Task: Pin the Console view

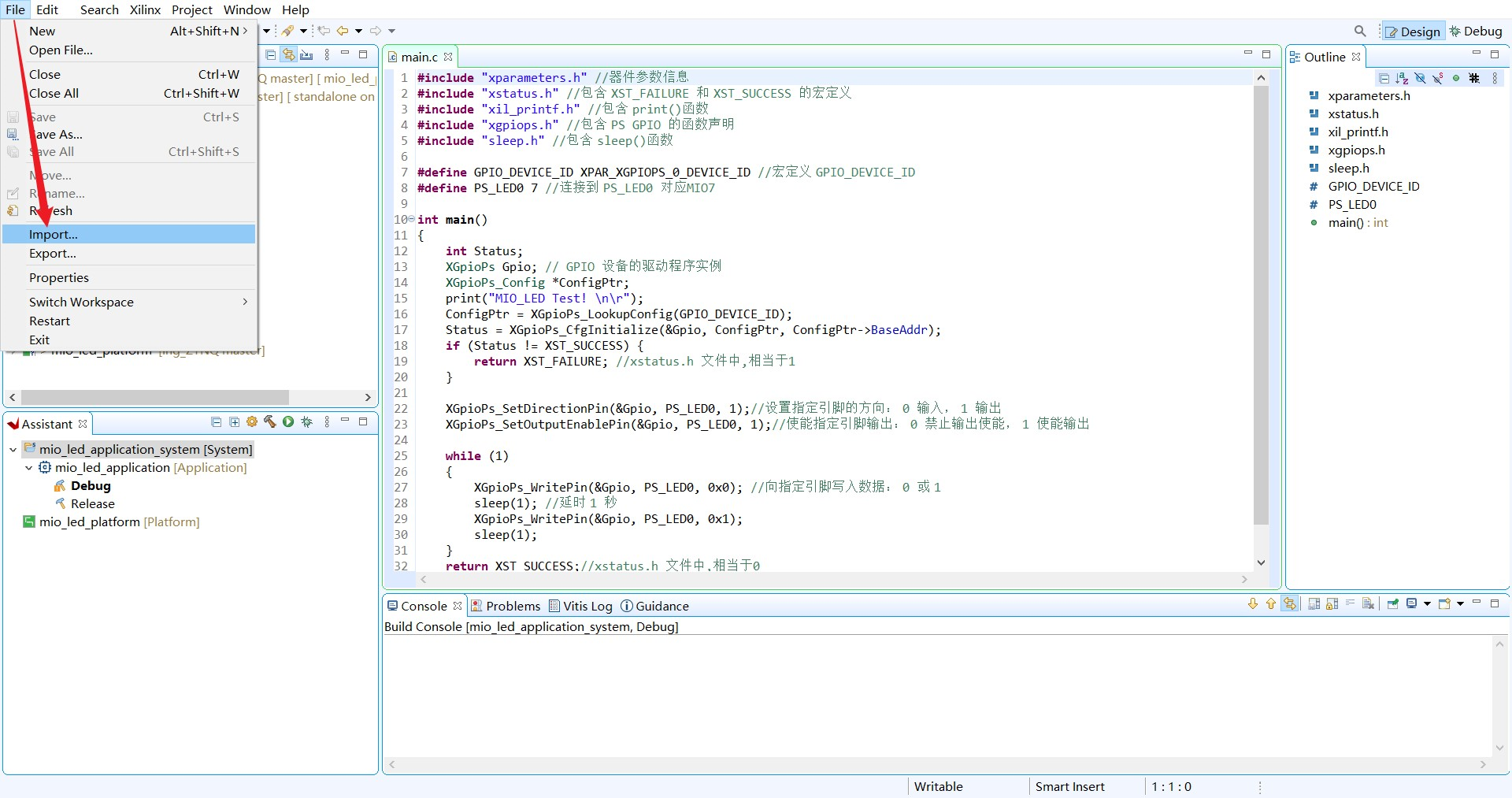Action: [x=1393, y=604]
